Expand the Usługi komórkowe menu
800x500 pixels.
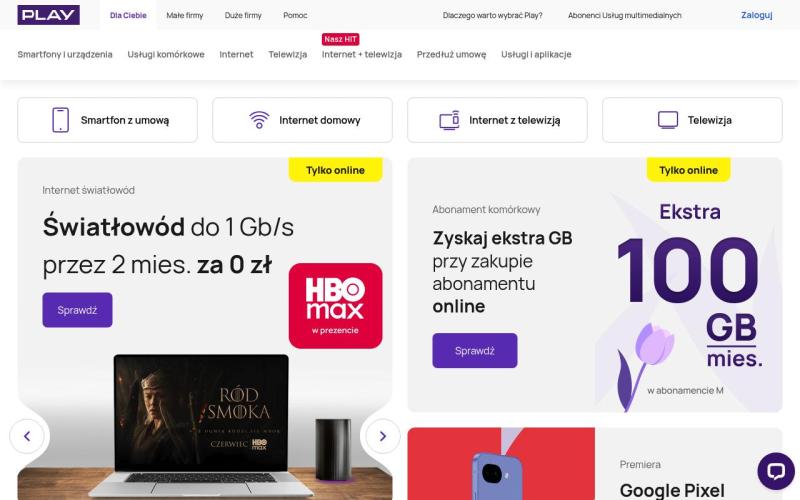(166, 54)
